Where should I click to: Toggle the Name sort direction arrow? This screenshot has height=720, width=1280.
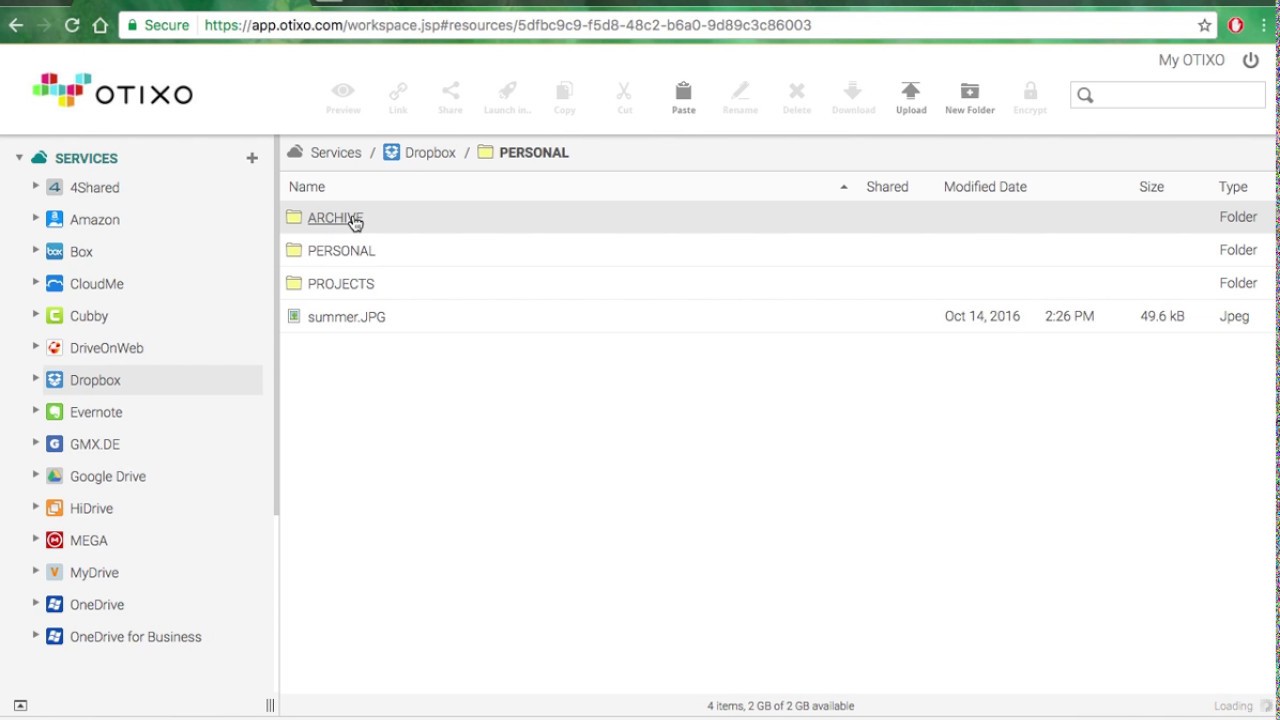tap(844, 187)
